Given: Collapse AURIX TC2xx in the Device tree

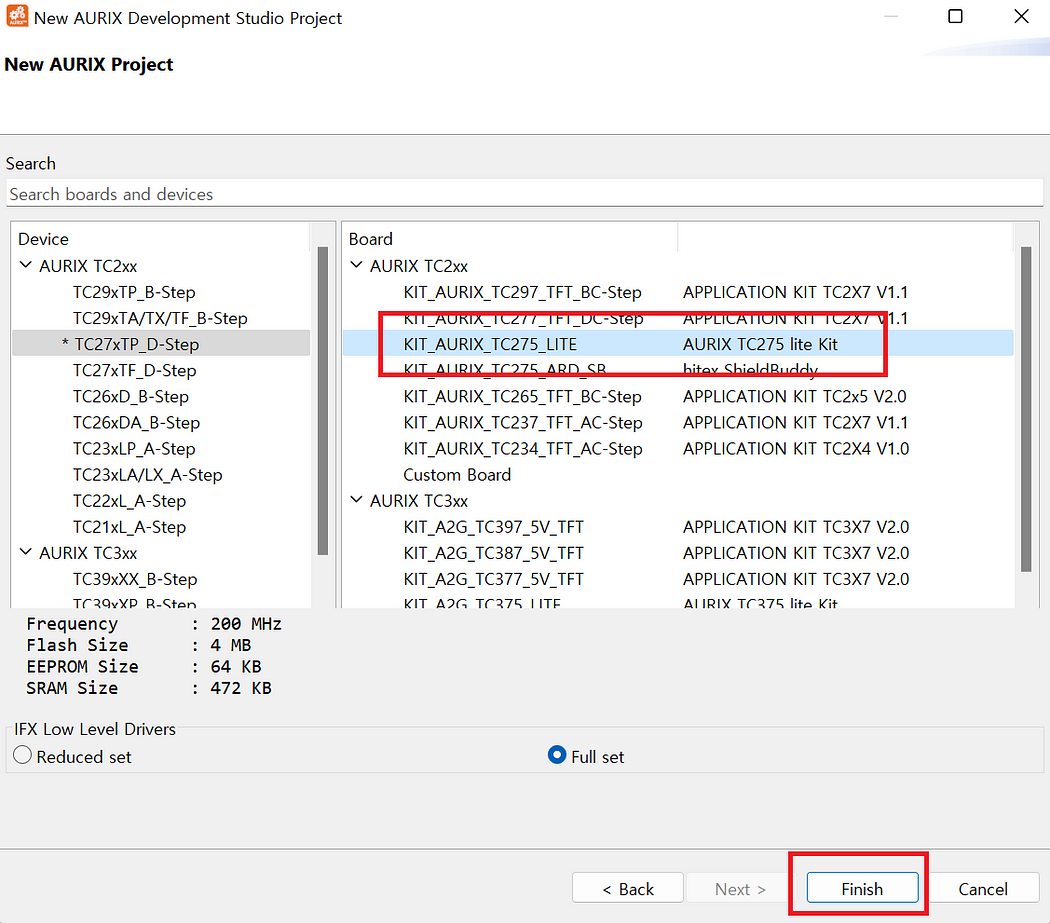Looking at the screenshot, I should click(x=25, y=265).
